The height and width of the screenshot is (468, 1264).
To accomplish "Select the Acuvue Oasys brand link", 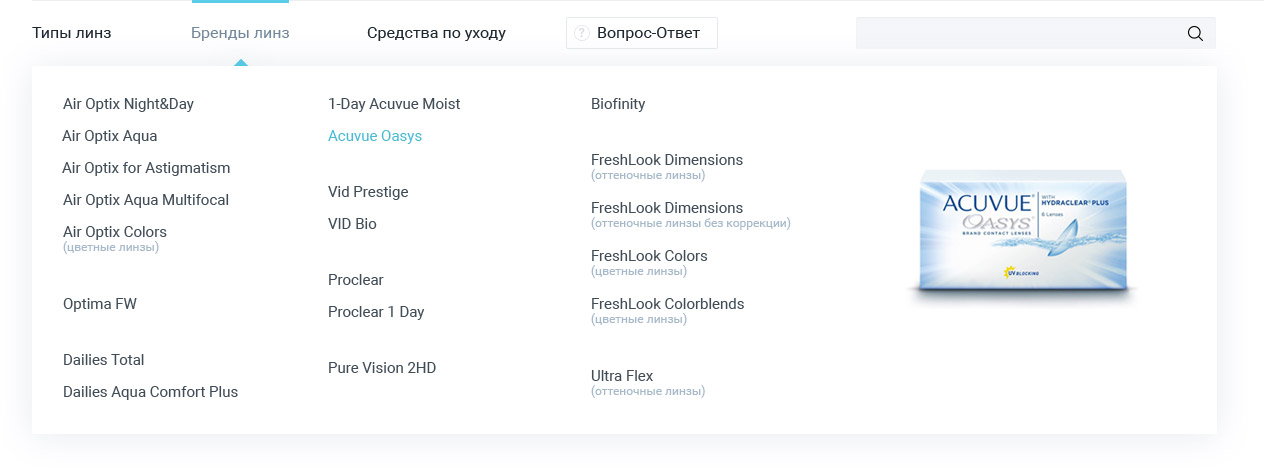I will [x=375, y=136].
